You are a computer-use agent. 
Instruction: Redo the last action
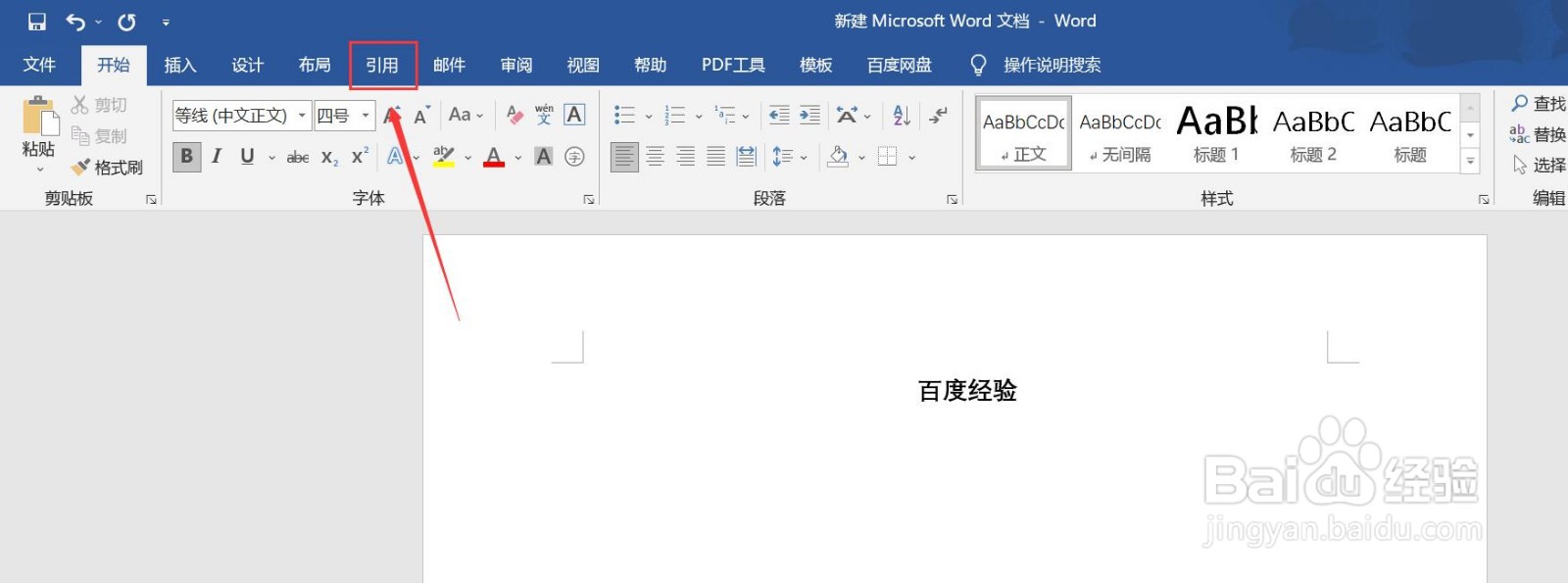click(126, 21)
